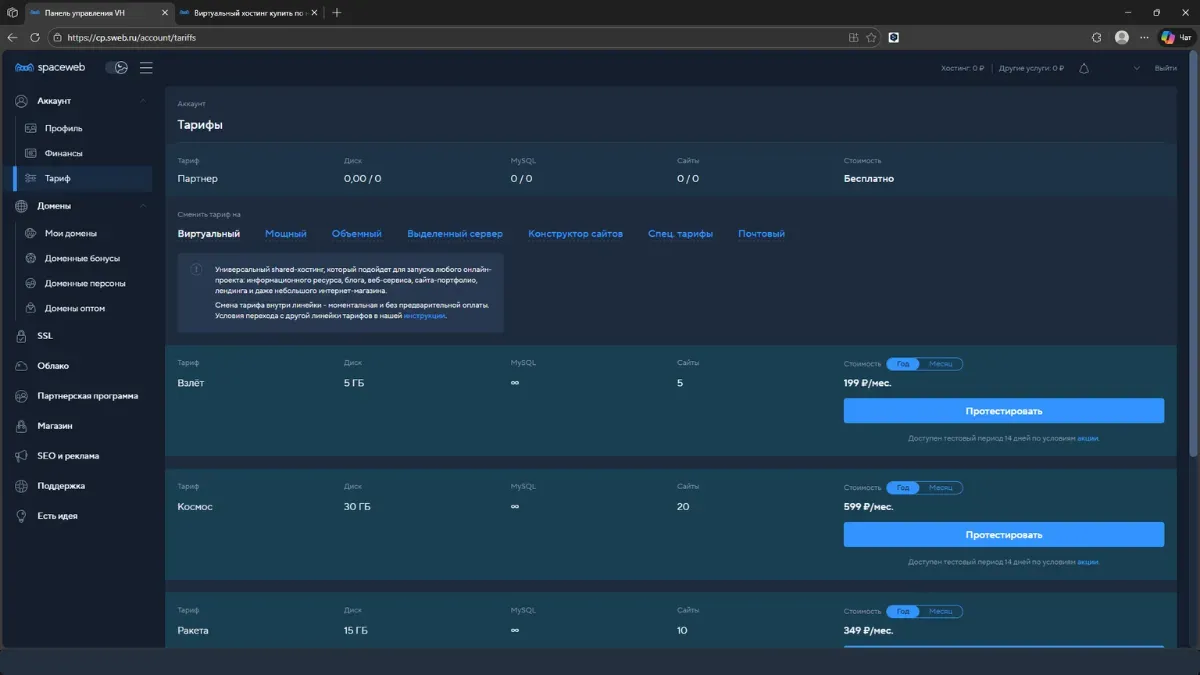Click the SEO и реклама megaphone icon
Viewport: 1200px width, 675px height.
[21, 456]
